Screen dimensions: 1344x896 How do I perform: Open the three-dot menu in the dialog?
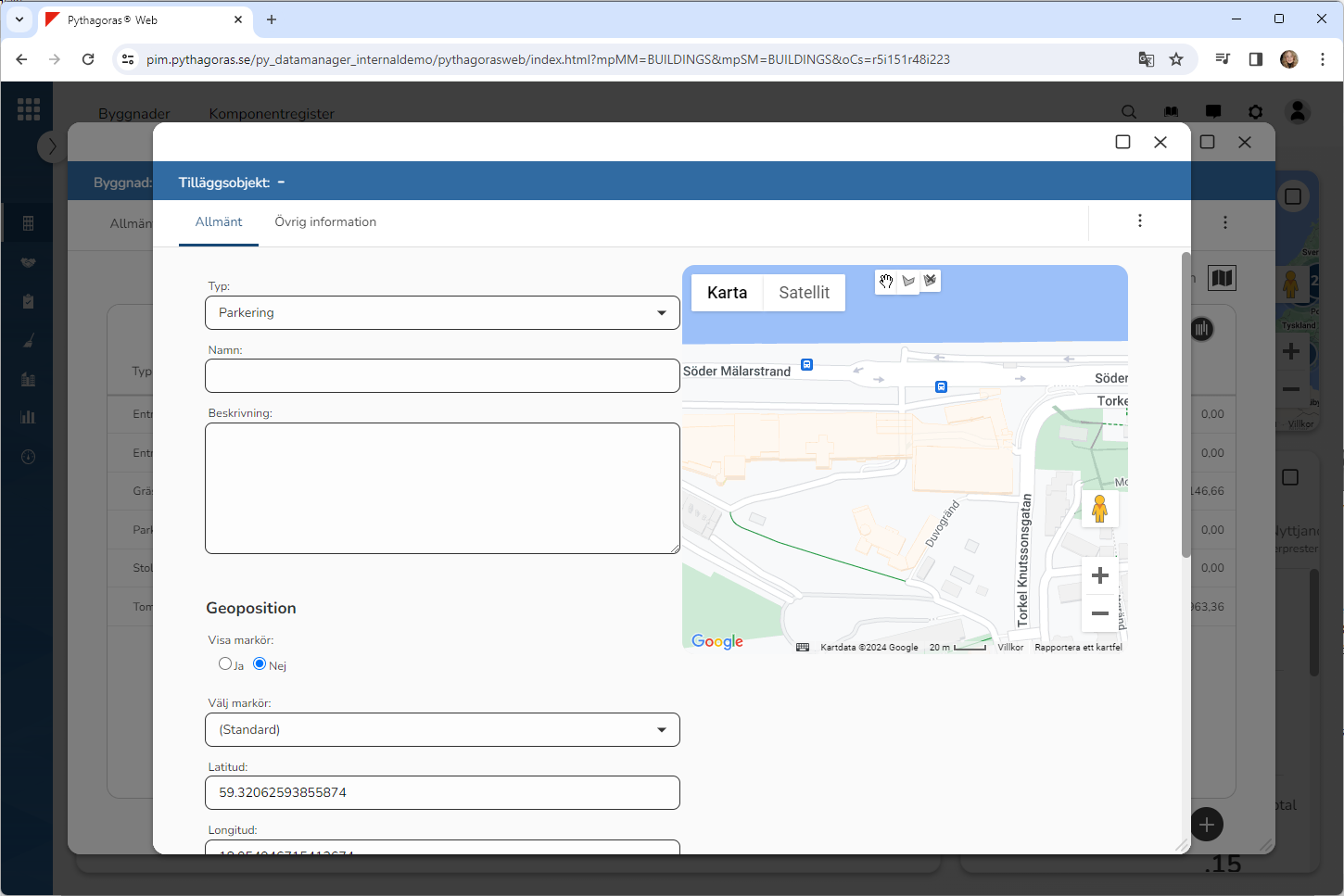[1139, 221]
